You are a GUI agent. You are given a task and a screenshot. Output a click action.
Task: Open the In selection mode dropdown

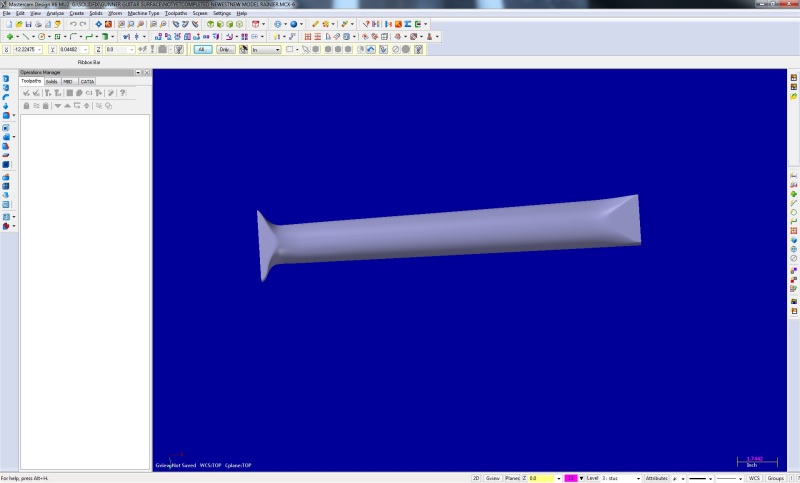tap(266, 49)
